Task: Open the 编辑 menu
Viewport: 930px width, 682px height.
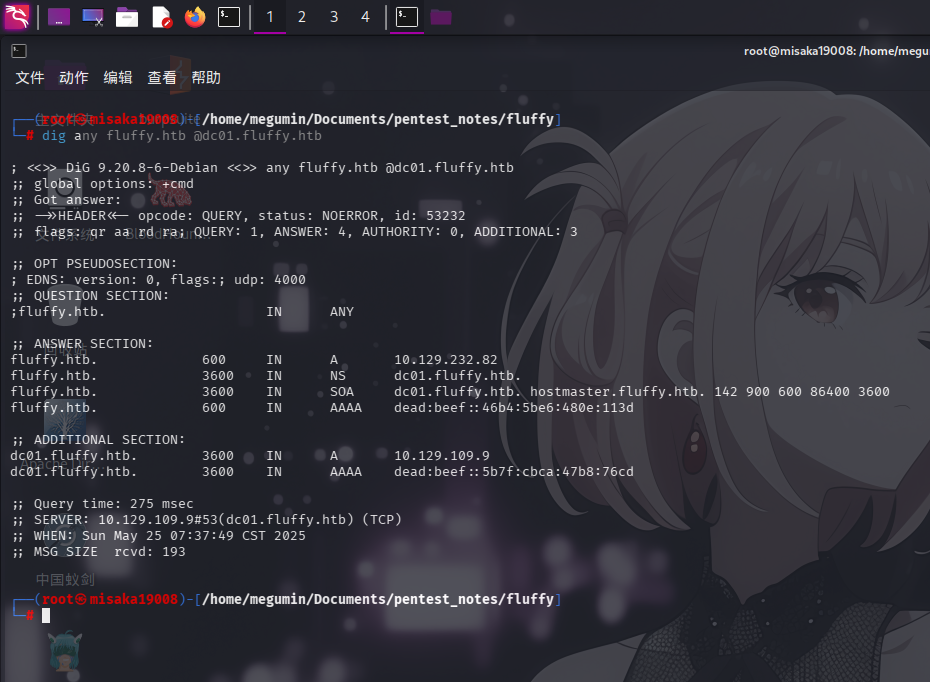Action: [117, 78]
